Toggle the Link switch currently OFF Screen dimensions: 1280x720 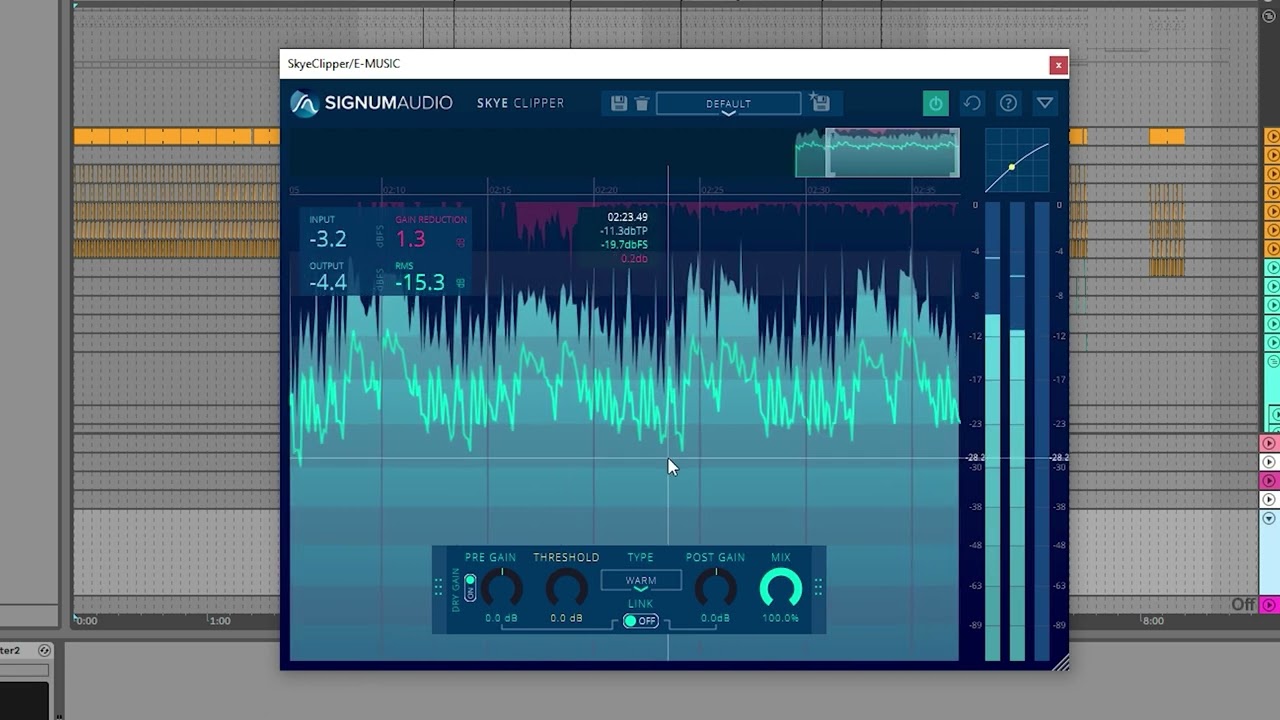(640, 621)
